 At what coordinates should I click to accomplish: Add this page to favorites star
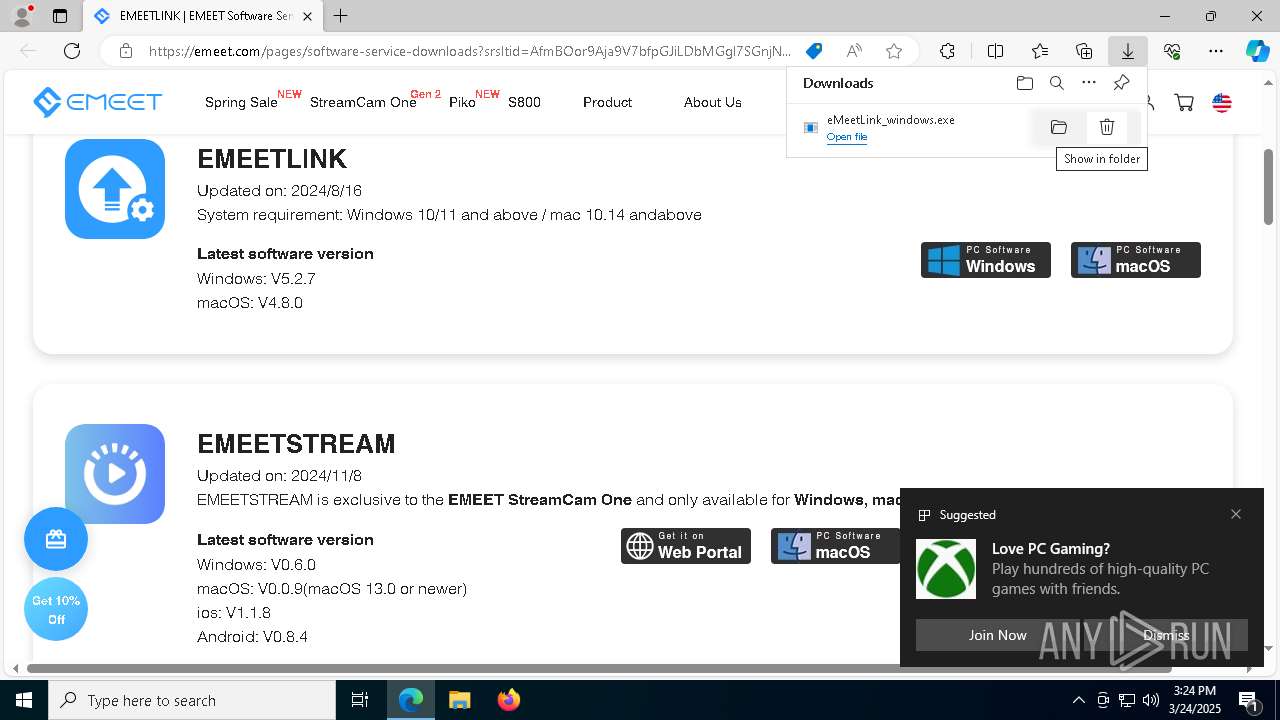pyautogui.click(x=894, y=51)
